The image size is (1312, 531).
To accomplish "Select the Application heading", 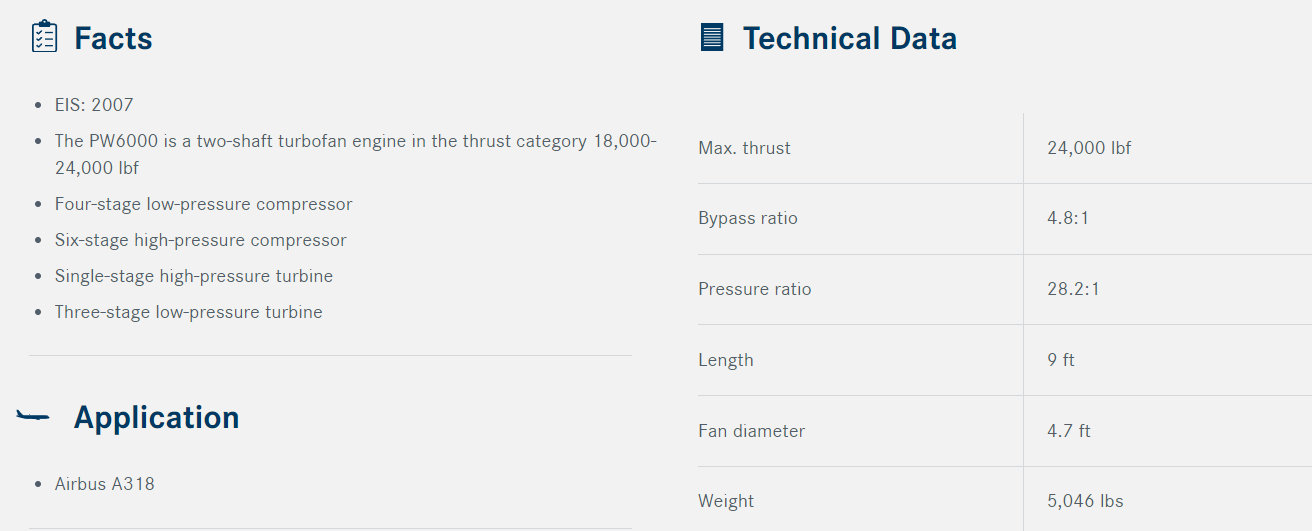I will [x=157, y=417].
